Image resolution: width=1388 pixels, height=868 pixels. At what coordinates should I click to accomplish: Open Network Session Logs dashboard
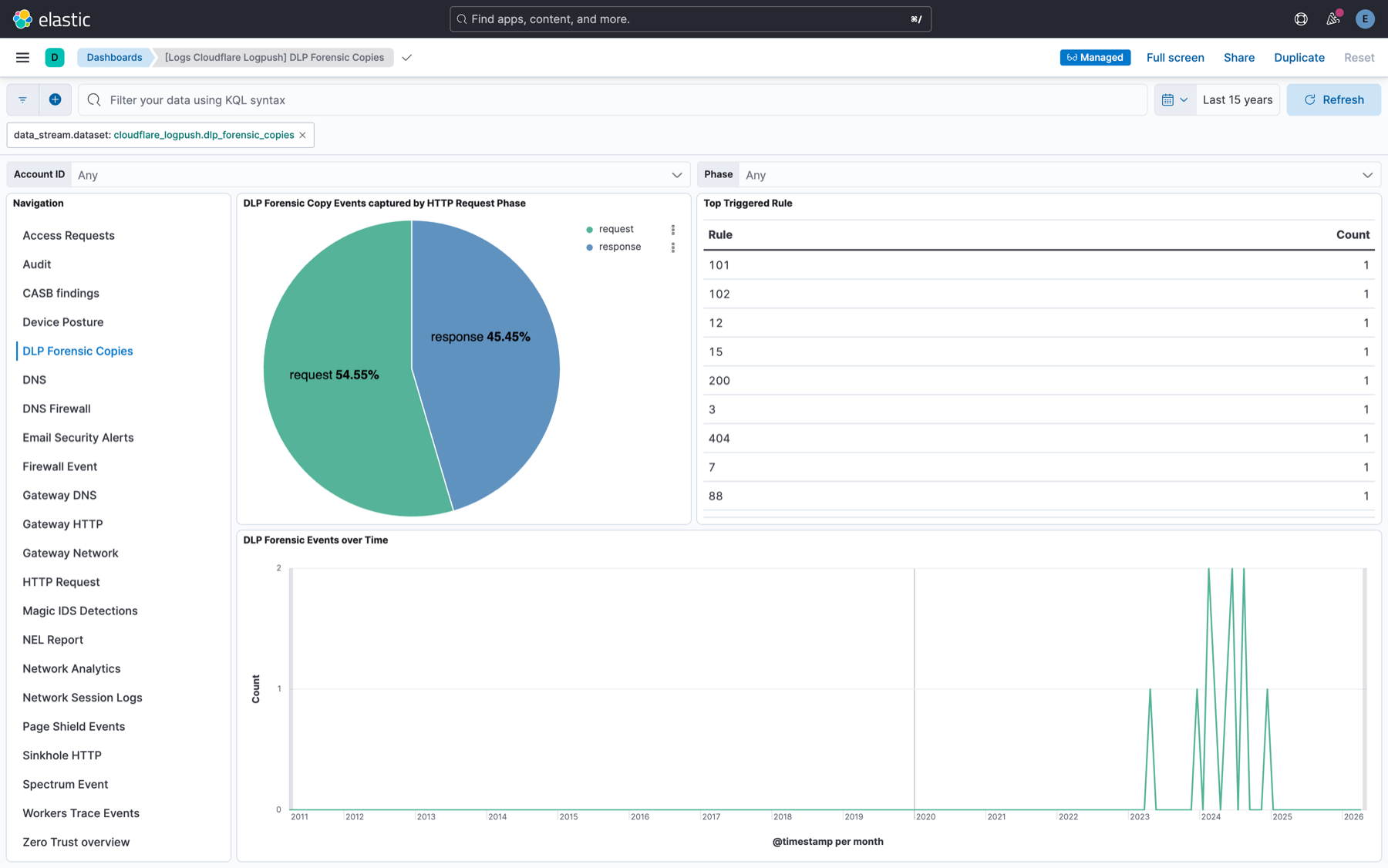83,698
